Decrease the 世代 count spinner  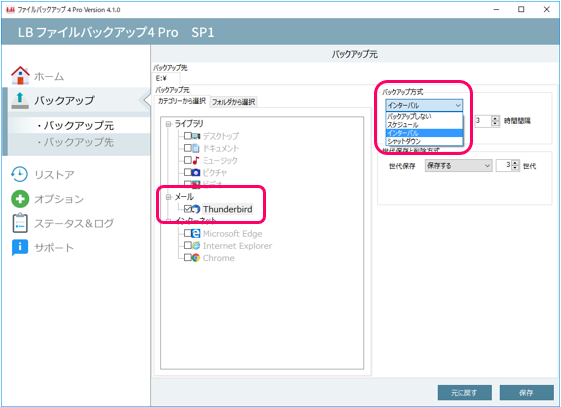coord(515,168)
